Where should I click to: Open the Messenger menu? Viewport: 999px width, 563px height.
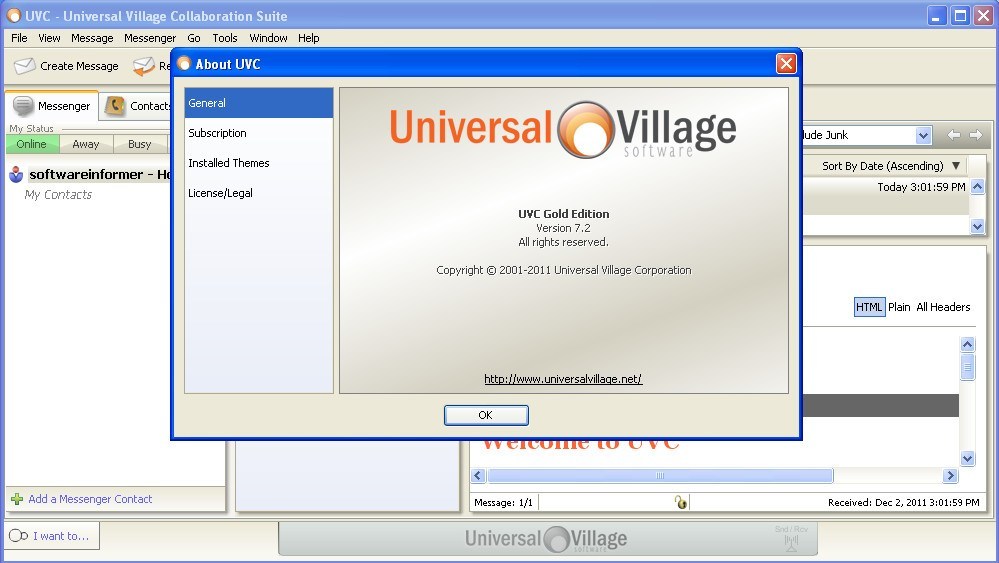click(150, 38)
